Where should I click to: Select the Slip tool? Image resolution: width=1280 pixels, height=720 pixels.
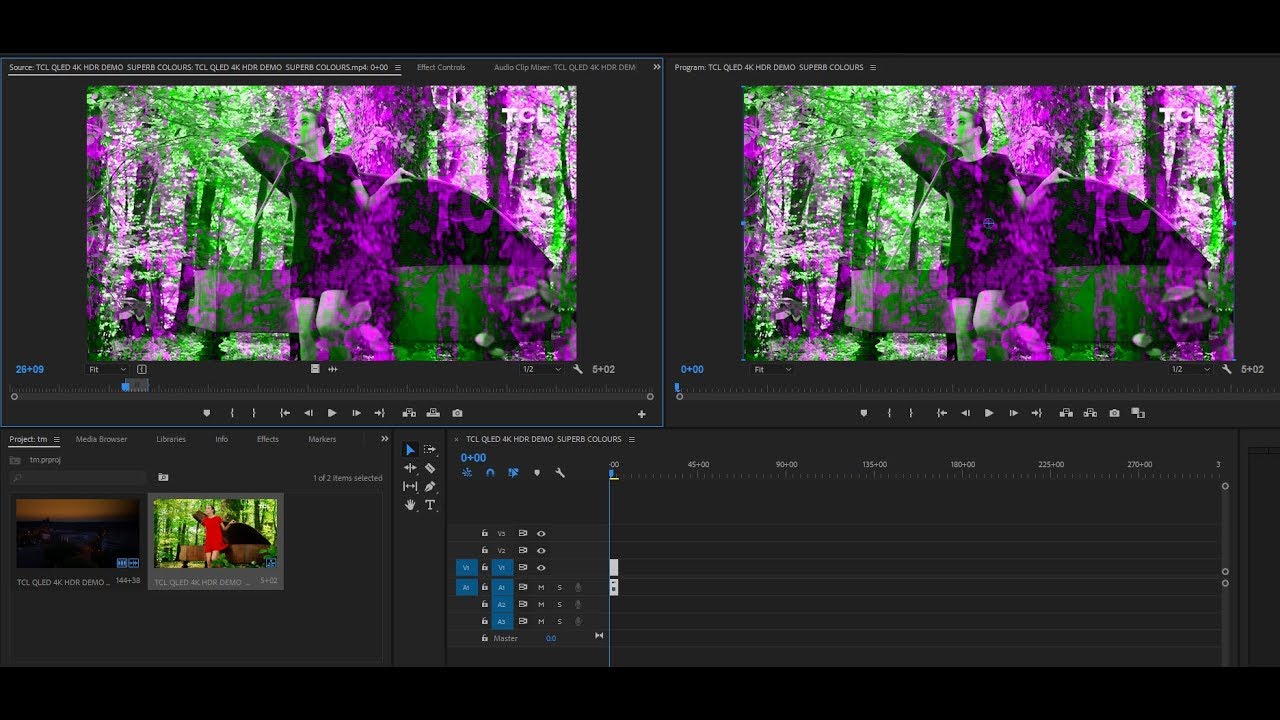pos(410,486)
